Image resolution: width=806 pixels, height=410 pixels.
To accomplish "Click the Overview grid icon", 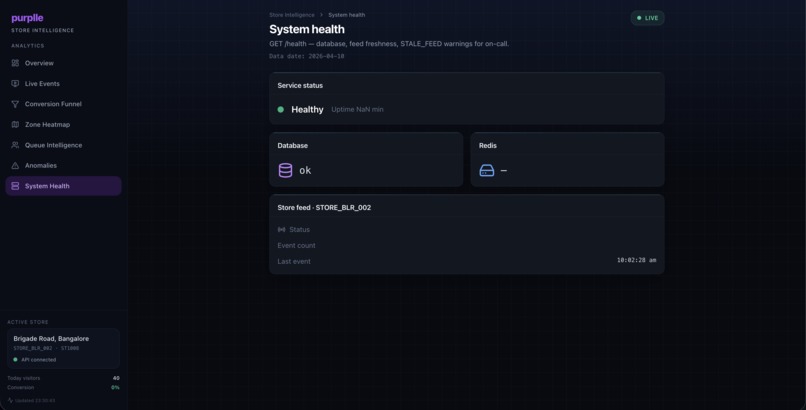I will coord(15,63).
